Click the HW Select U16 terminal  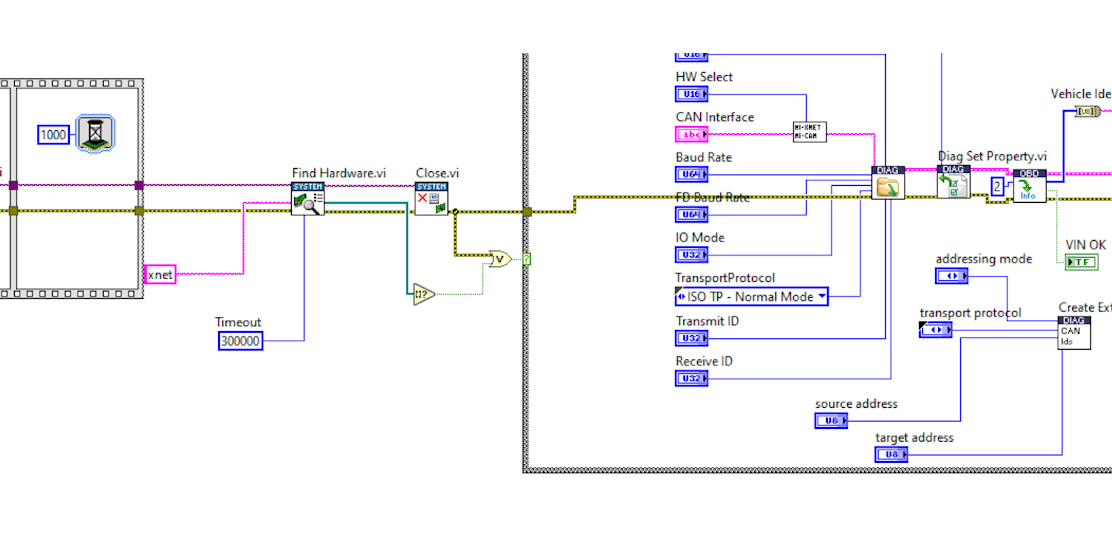coord(691,94)
